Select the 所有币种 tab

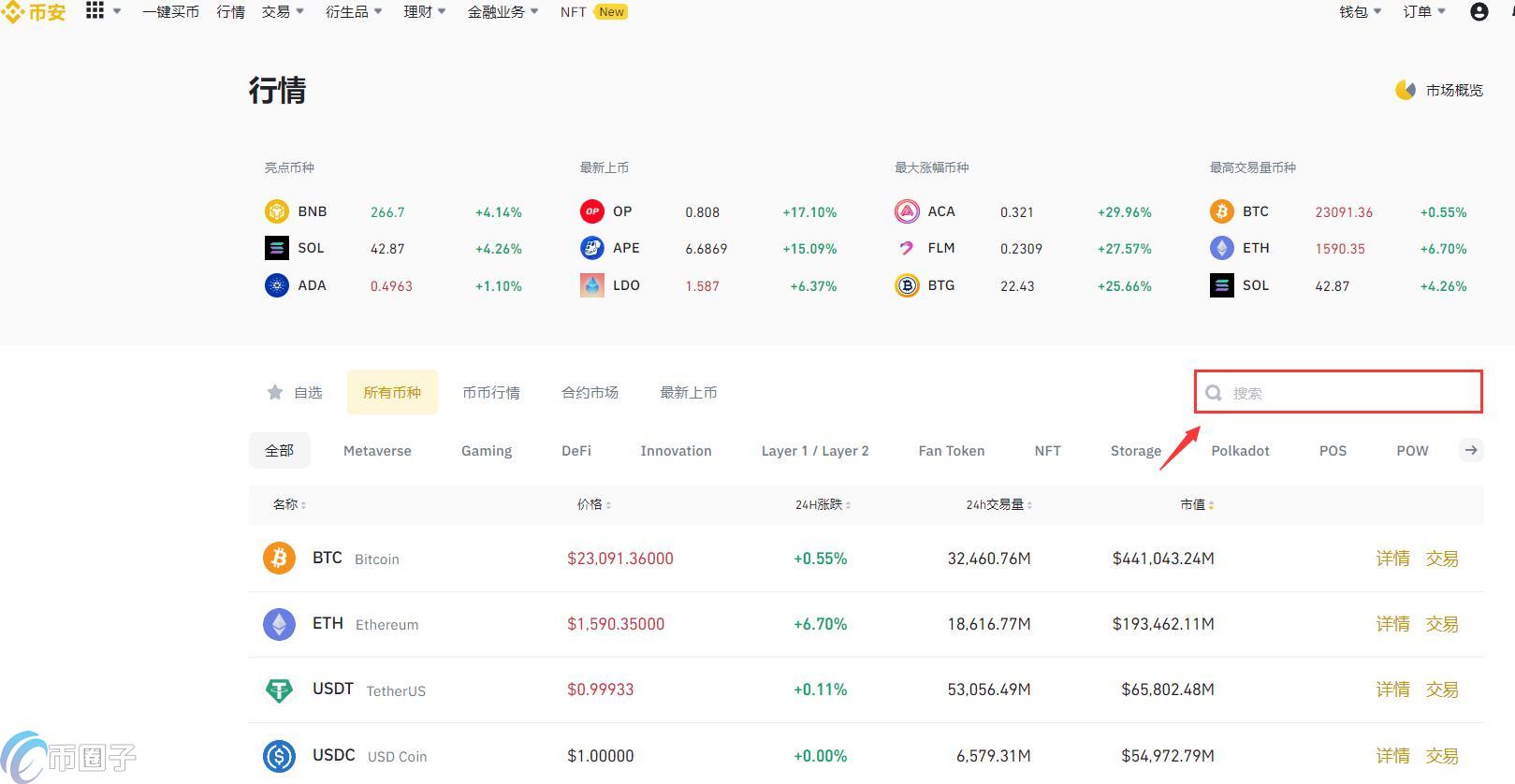(392, 392)
